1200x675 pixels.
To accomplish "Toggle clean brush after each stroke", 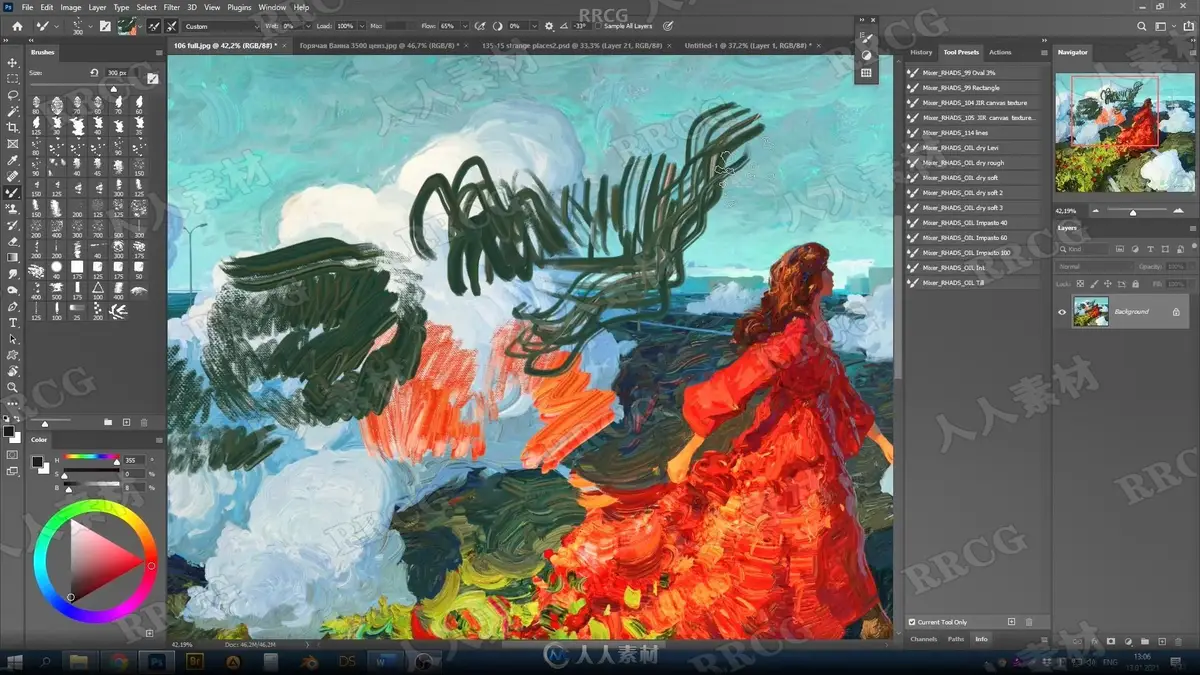I will click(x=171, y=26).
